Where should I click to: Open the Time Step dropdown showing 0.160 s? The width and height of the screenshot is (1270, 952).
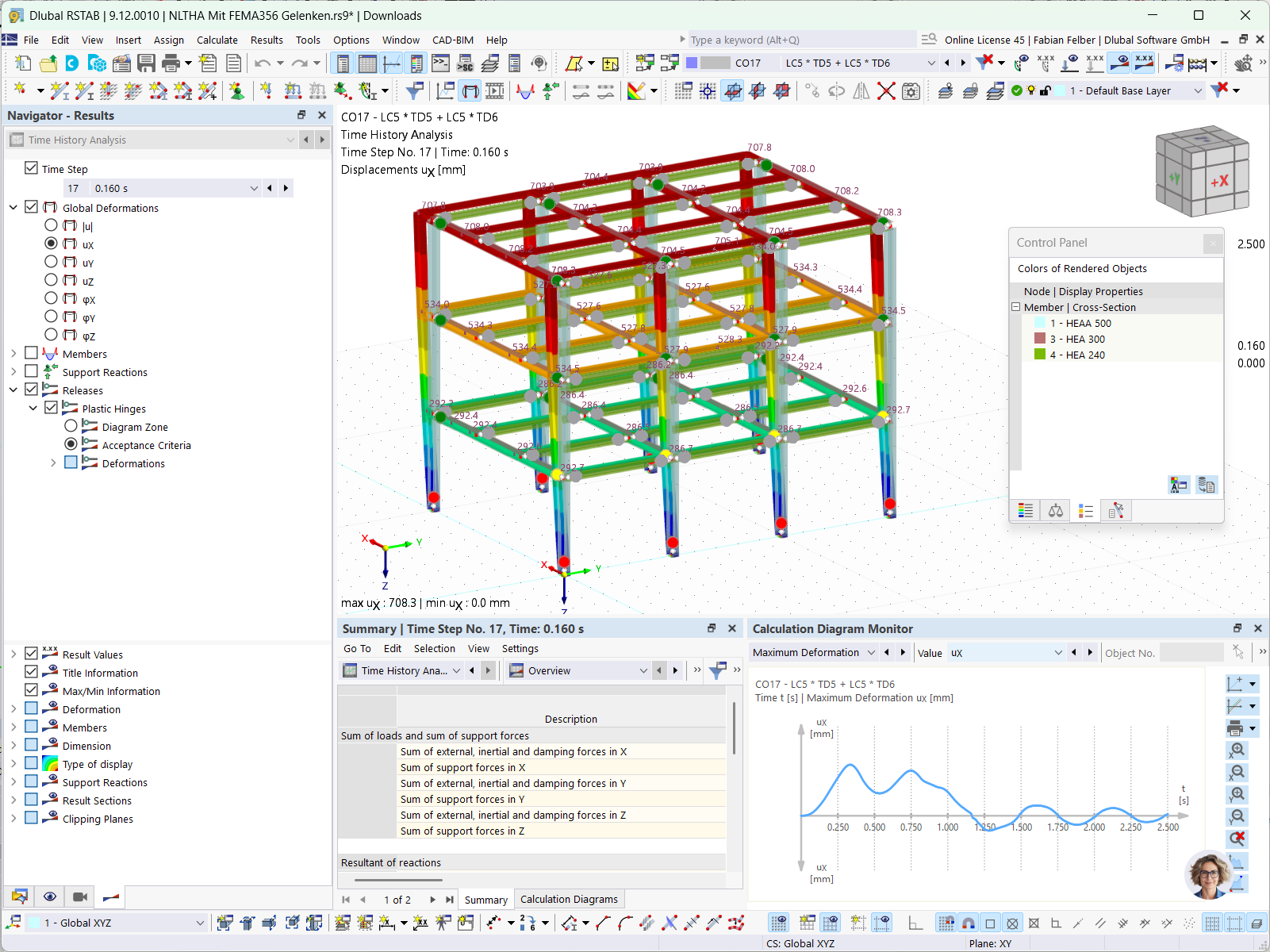pyautogui.click(x=254, y=188)
